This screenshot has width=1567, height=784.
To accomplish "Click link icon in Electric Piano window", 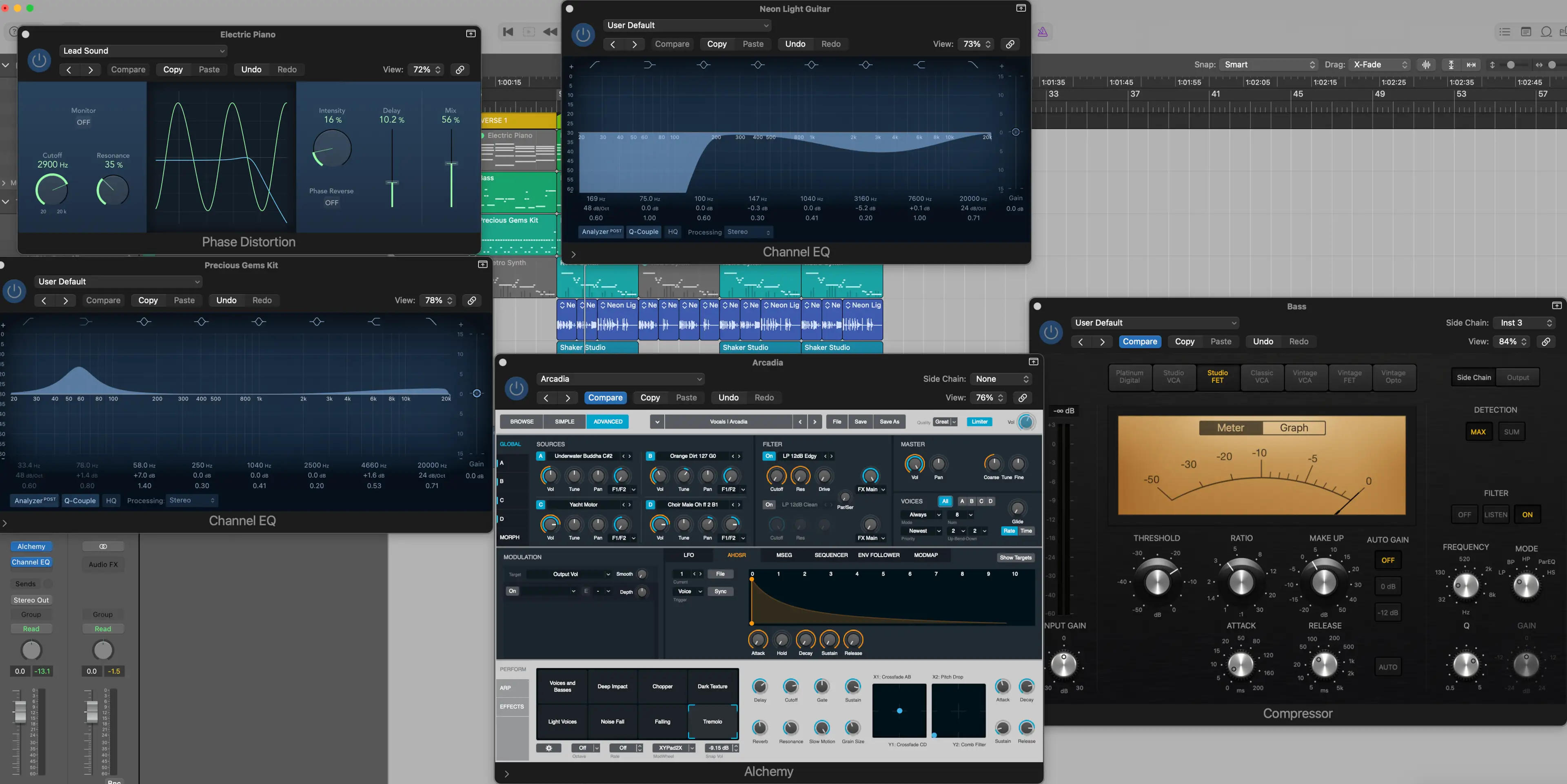I will click(x=460, y=70).
